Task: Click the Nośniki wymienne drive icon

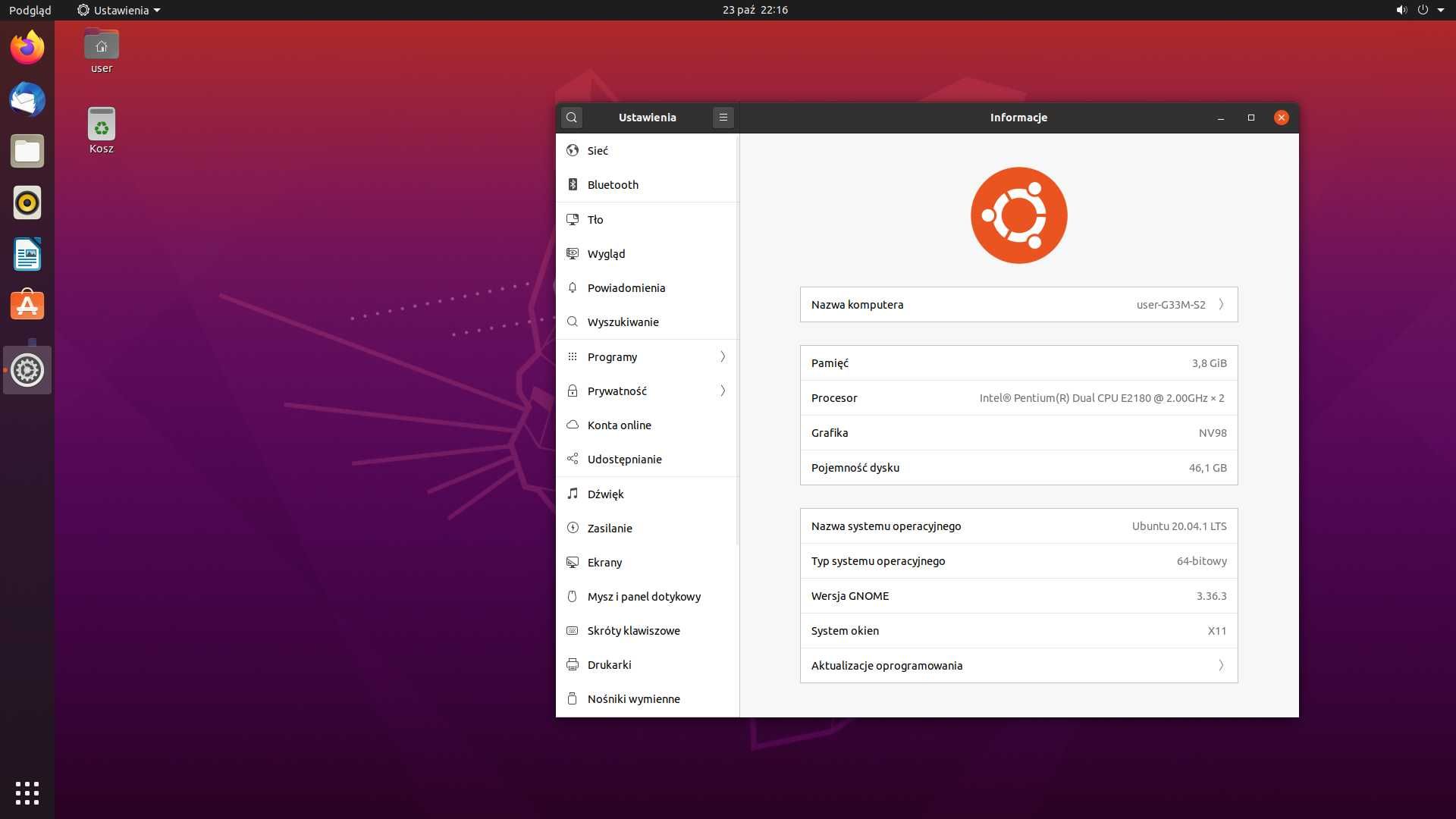Action: point(573,698)
